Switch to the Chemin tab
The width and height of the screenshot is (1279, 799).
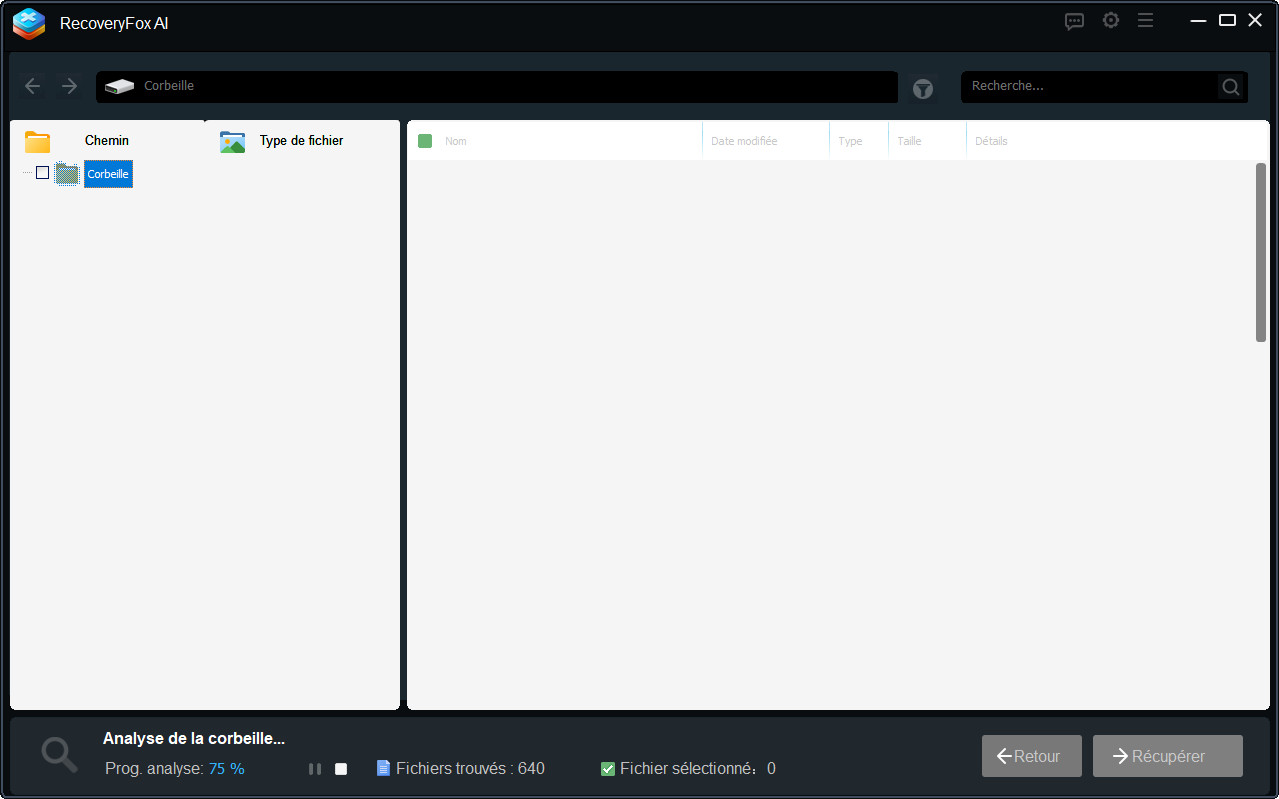[x=107, y=141]
